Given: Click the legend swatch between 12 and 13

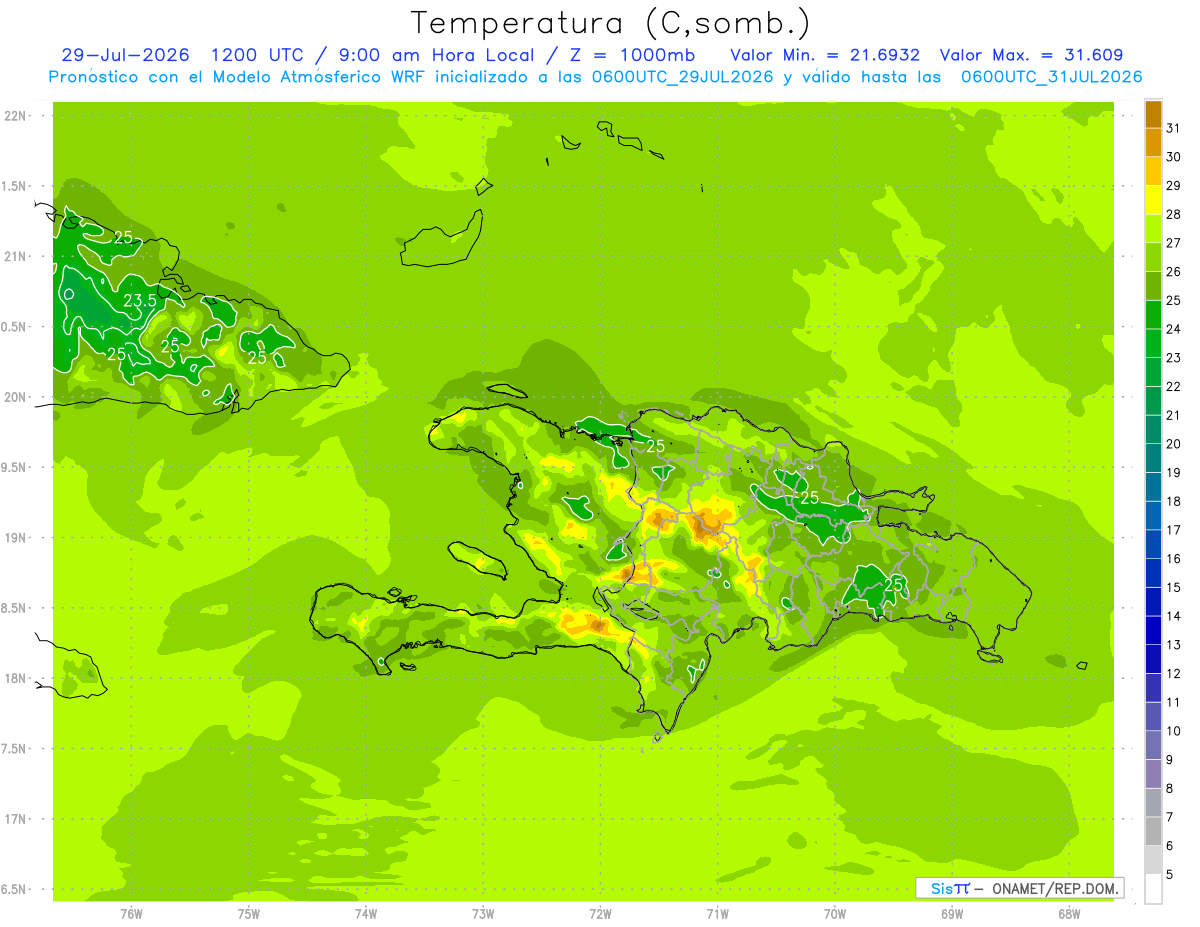Looking at the screenshot, I should (x=1153, y=659).
